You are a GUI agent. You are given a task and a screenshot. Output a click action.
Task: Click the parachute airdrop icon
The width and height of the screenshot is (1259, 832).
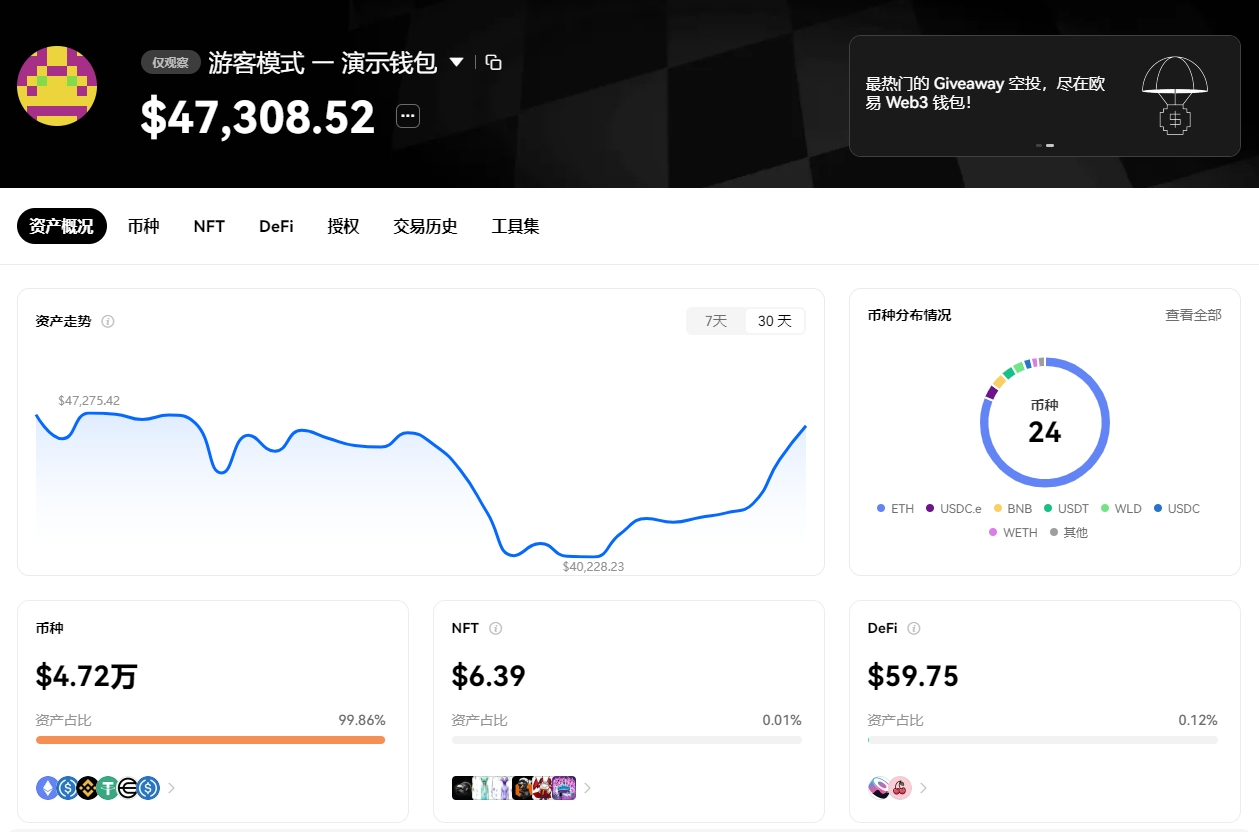[1174, 96]
